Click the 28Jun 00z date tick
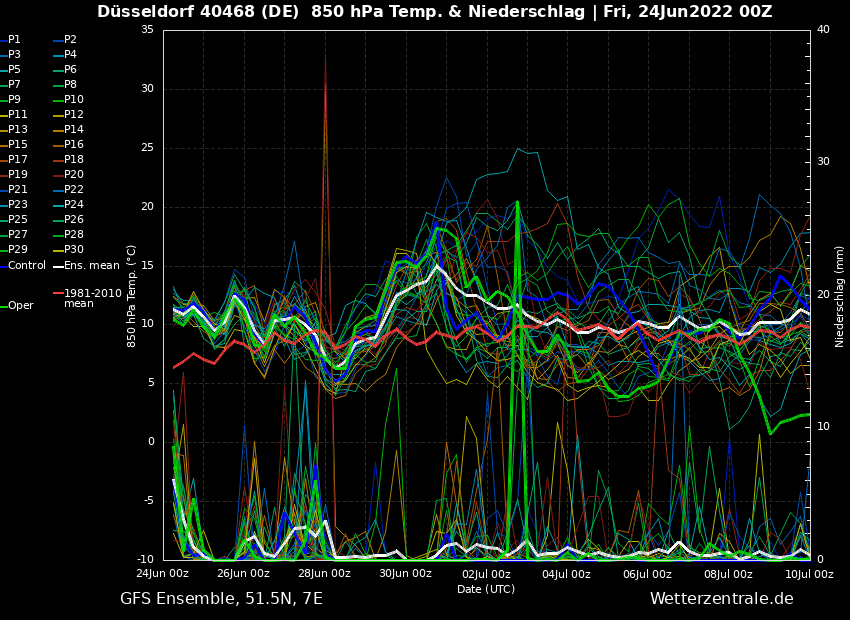 pyautogui.click(x=324, y=574)
